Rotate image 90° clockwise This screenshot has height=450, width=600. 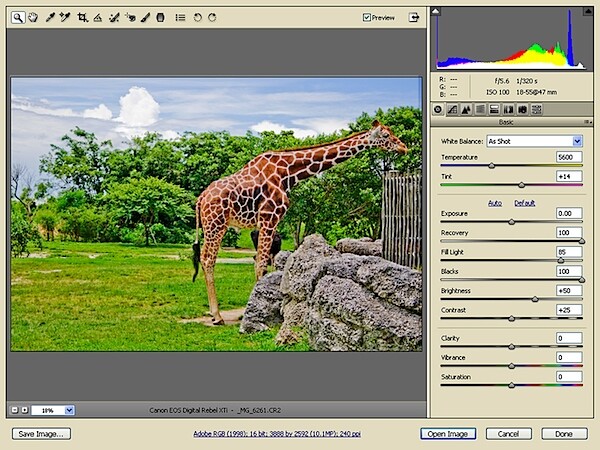212,17
